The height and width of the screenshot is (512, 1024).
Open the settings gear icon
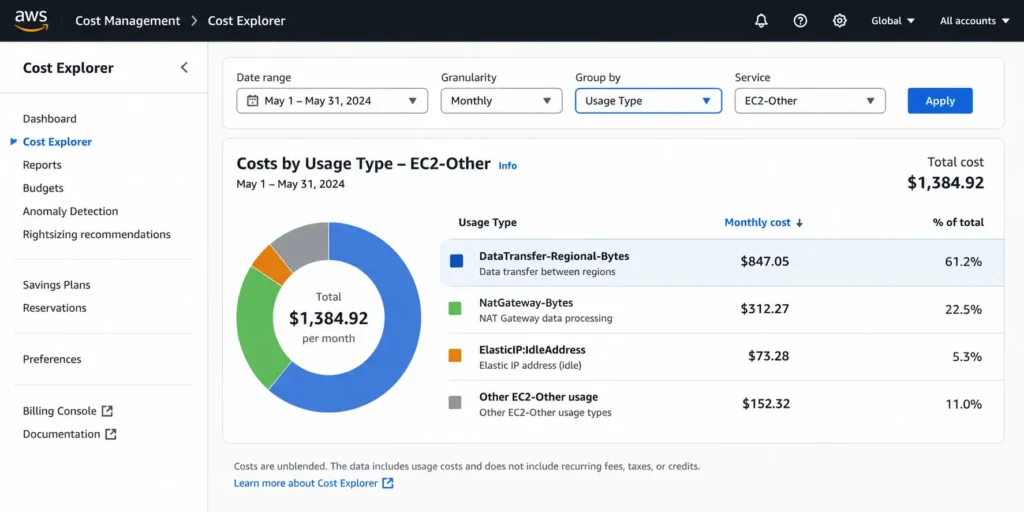[x=840, y=21]
